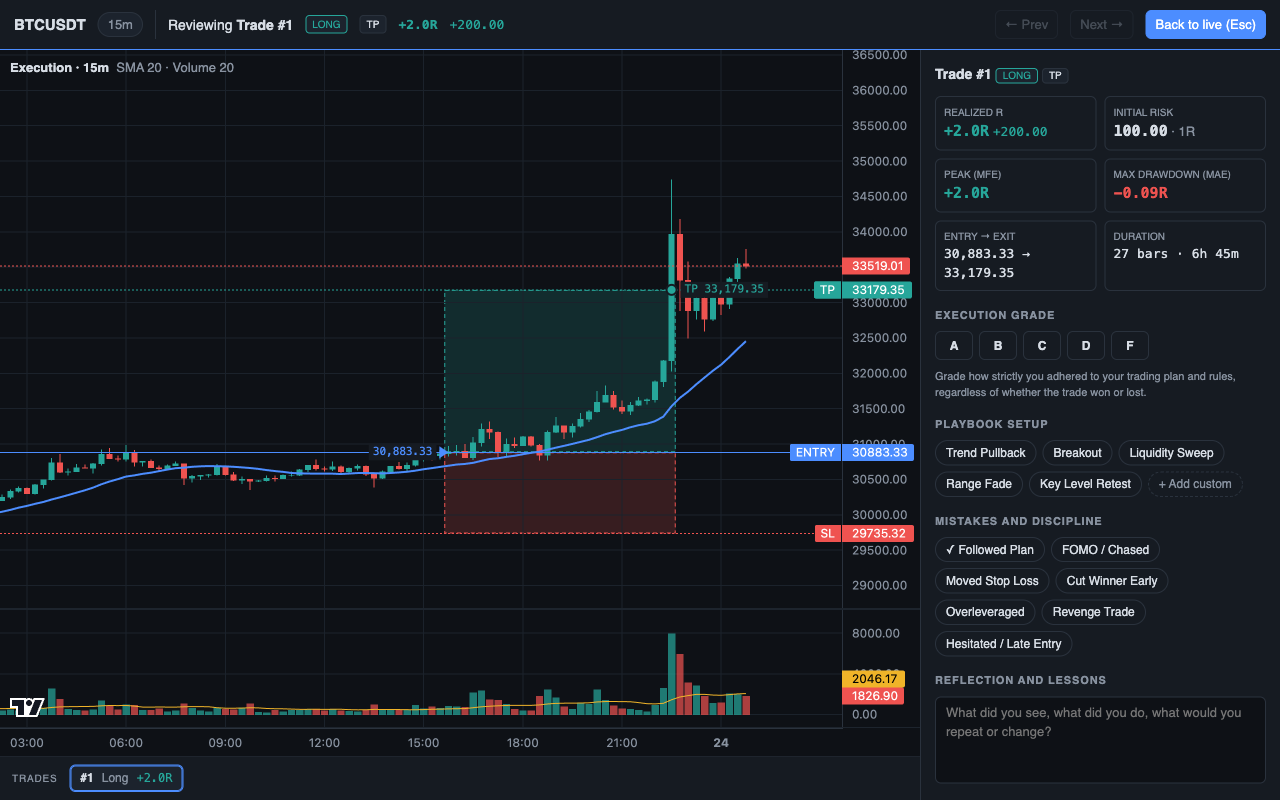Viewport: 1280px width, 800px height.
Task: Mark Hesitated / Late Entry mistake
Action: [x=1004, y=644]
